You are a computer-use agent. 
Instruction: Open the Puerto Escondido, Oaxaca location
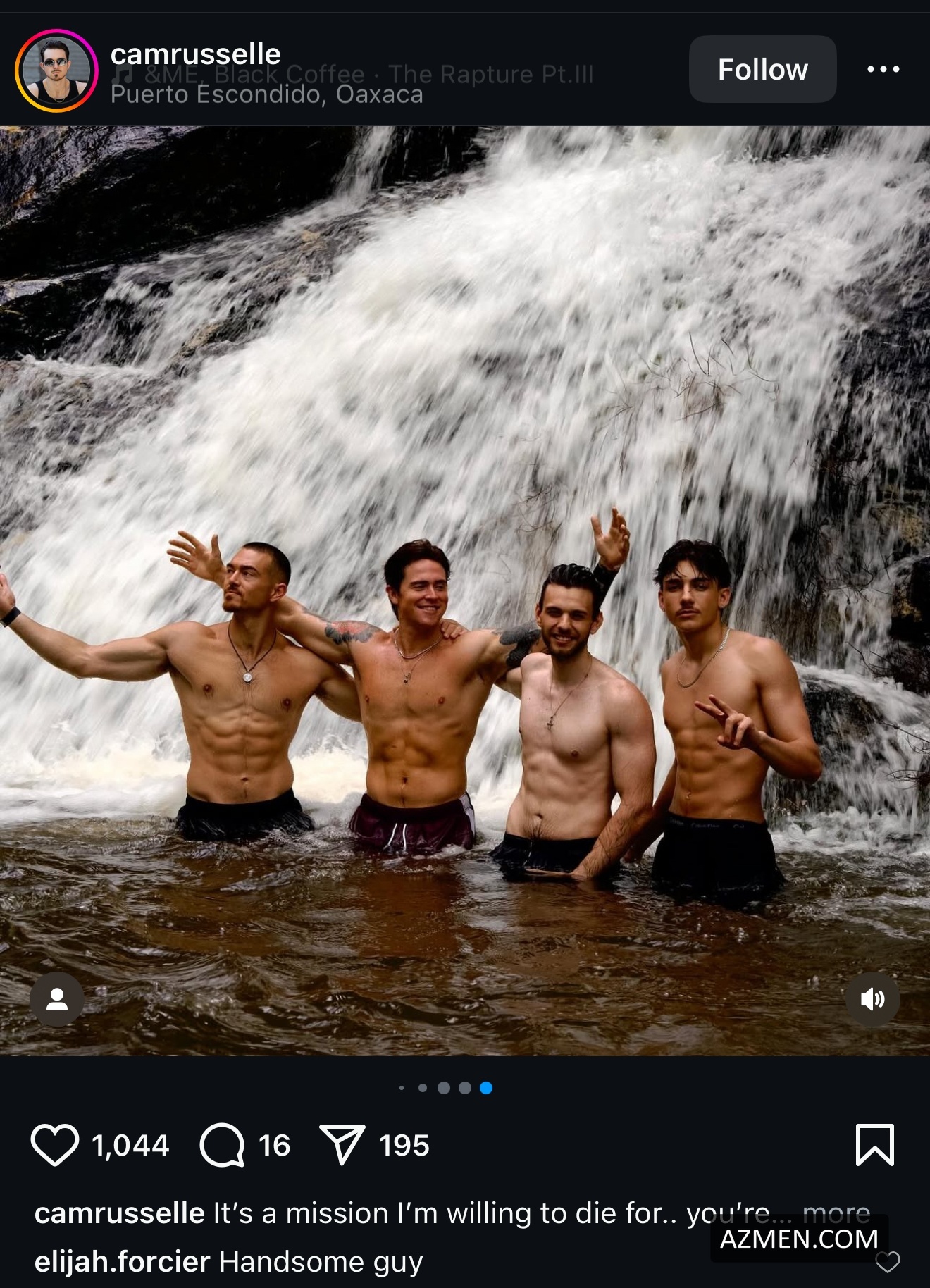point(266,94)
